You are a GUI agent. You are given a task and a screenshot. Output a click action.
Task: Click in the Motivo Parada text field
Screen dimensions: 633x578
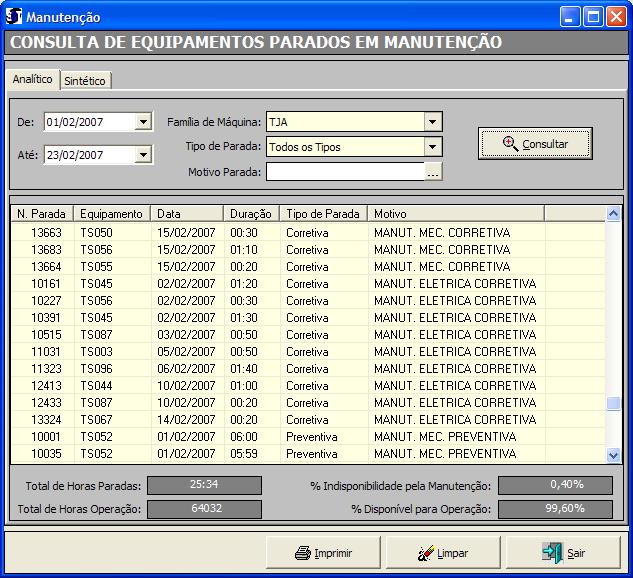point(345,172)
